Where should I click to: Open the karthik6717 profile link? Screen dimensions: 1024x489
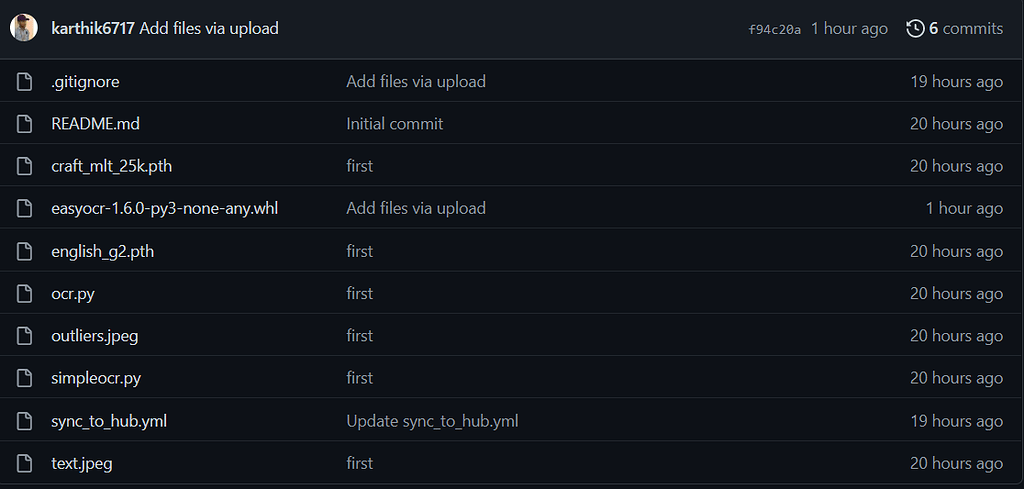[93, 29]
